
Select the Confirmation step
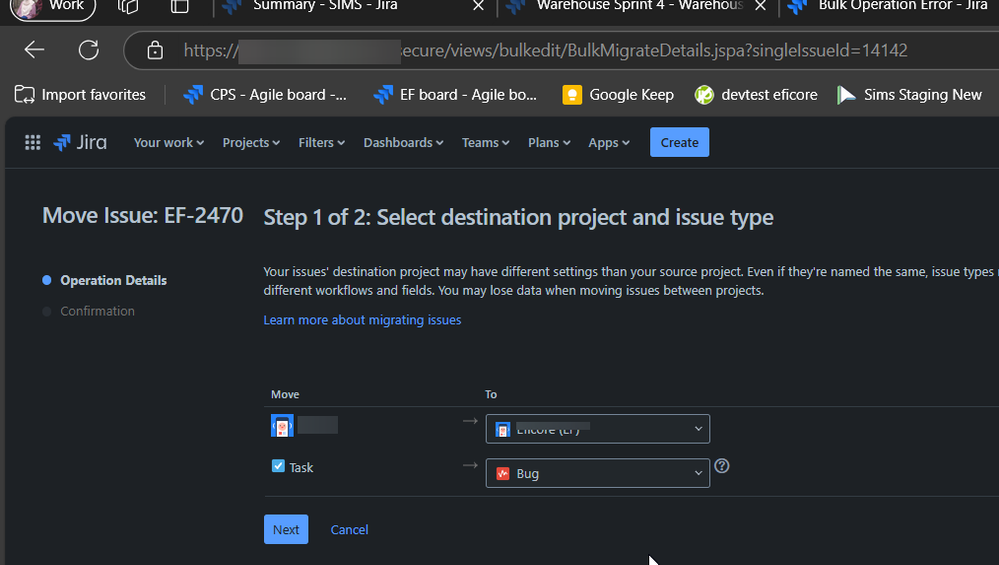(97, 311)
